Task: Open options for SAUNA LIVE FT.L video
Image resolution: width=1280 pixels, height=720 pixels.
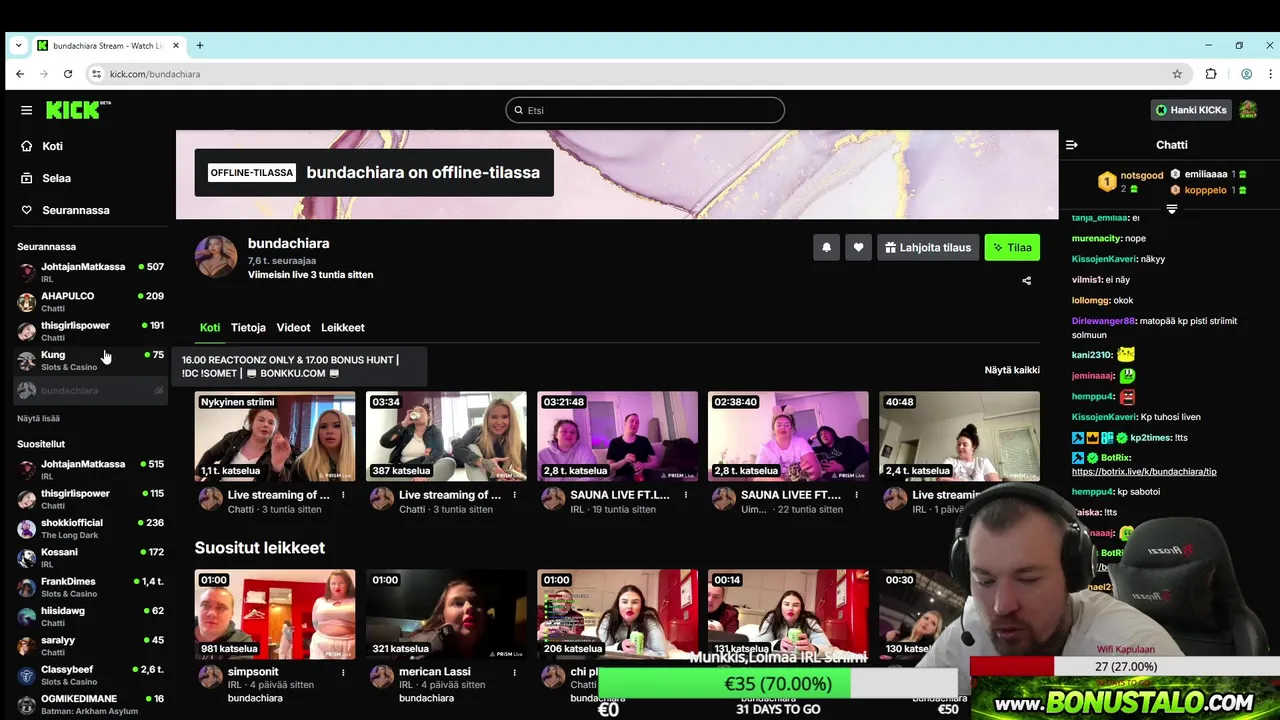Action: point(685,495)
